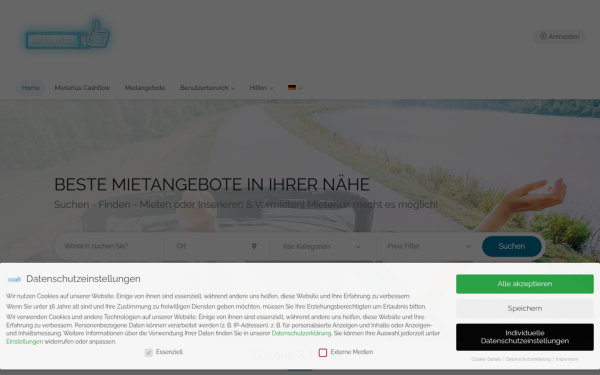This screenshot has height=375, width=600.
Task: Open the Preis Filter dropdown
Action: pos(429,246)
